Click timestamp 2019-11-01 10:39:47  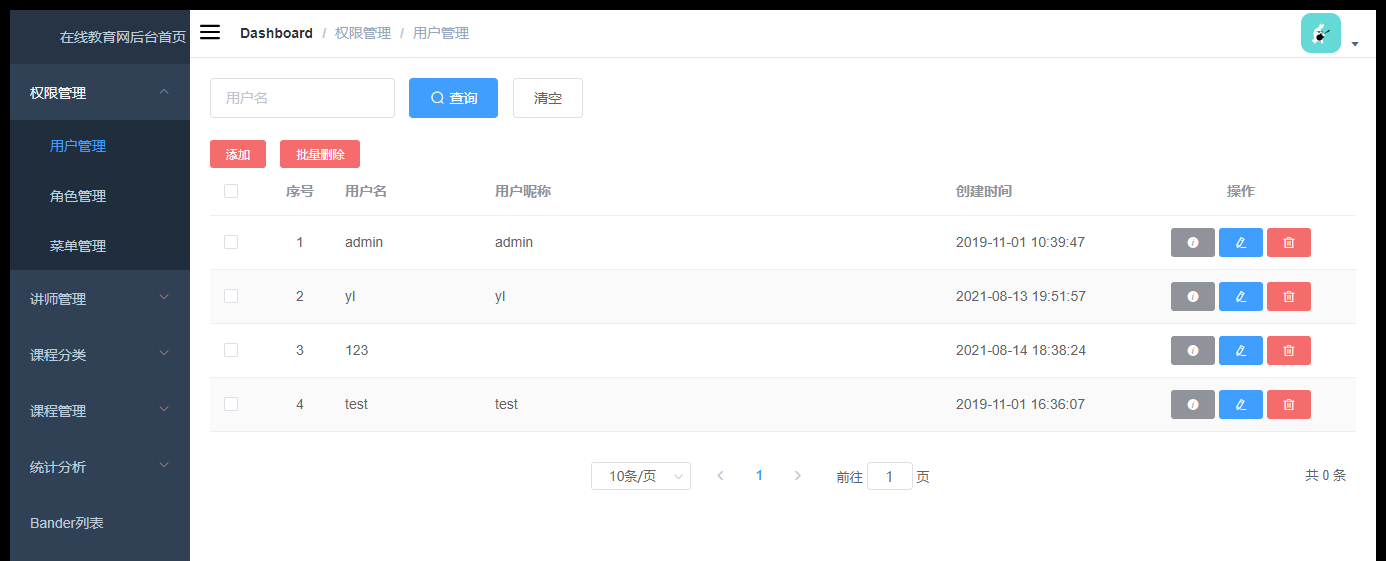coord(1021,242)
